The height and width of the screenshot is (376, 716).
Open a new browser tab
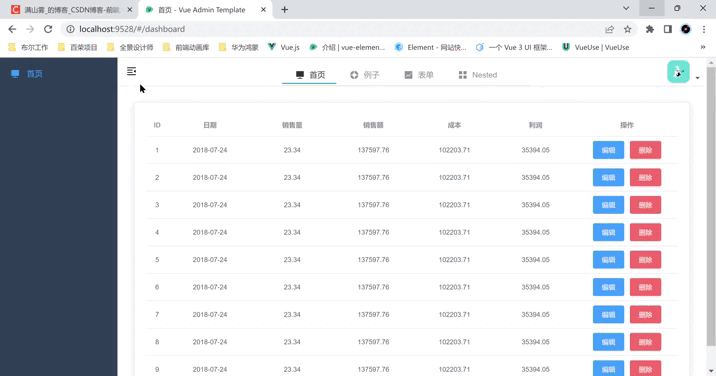tap(284, 10)
